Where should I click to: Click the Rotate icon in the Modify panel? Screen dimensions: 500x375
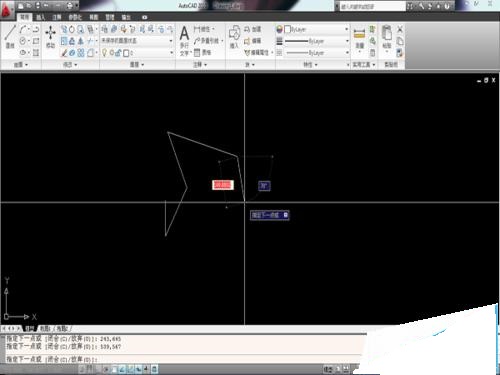pos(72,30)
